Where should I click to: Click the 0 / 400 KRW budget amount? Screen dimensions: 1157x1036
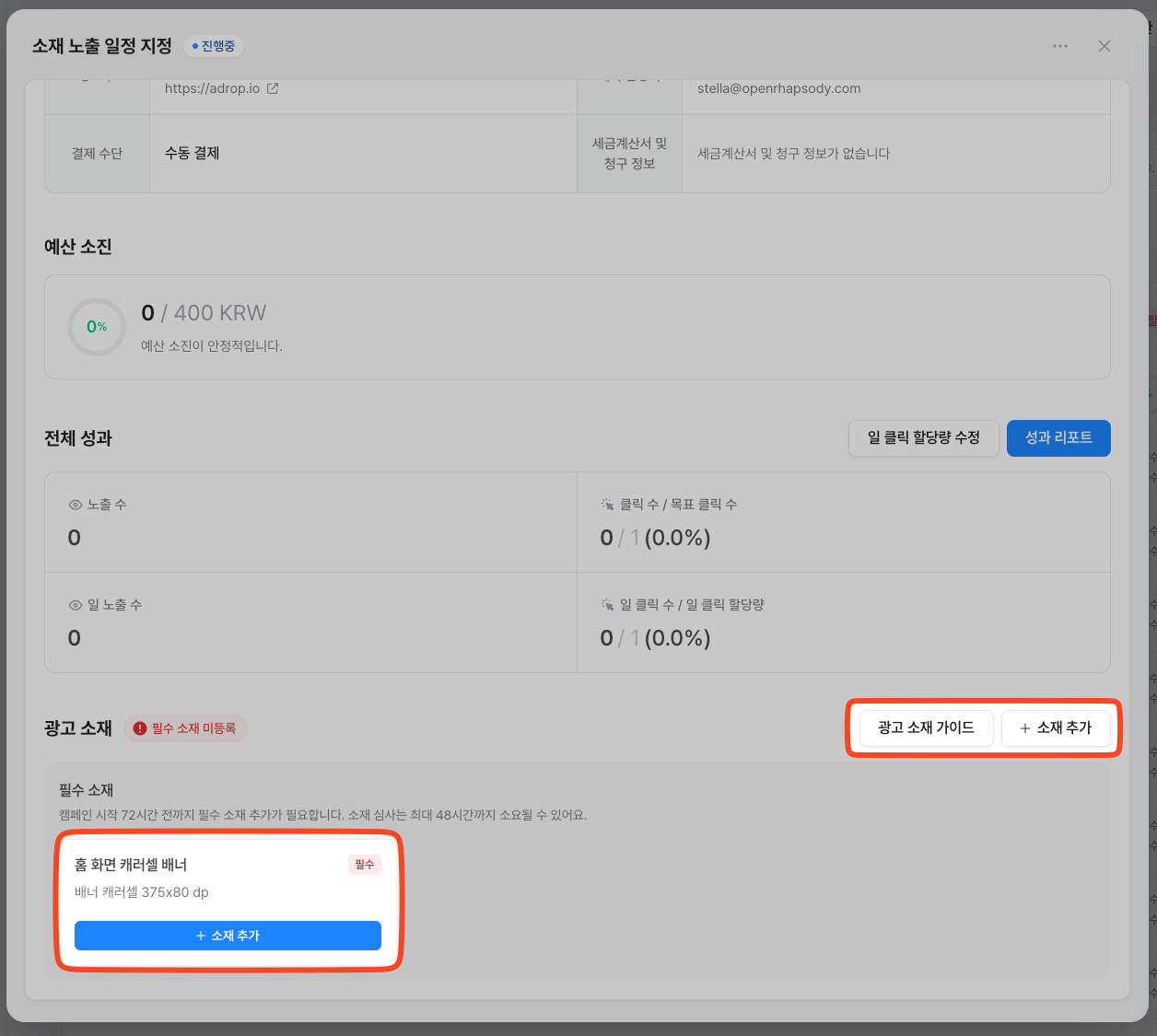[x=204, y=313]
